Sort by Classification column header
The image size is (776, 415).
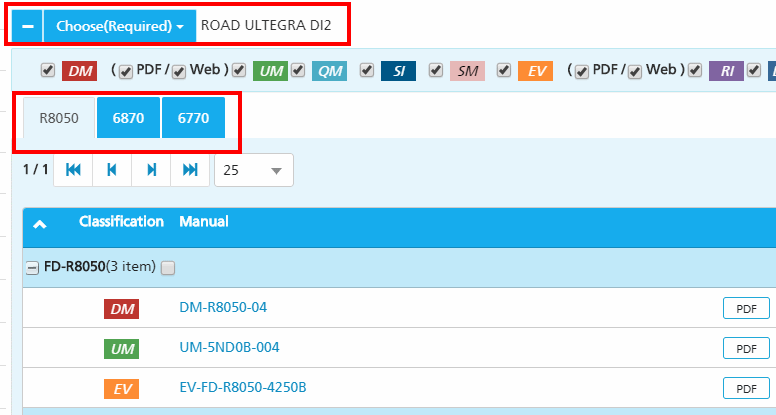[121, 221]
